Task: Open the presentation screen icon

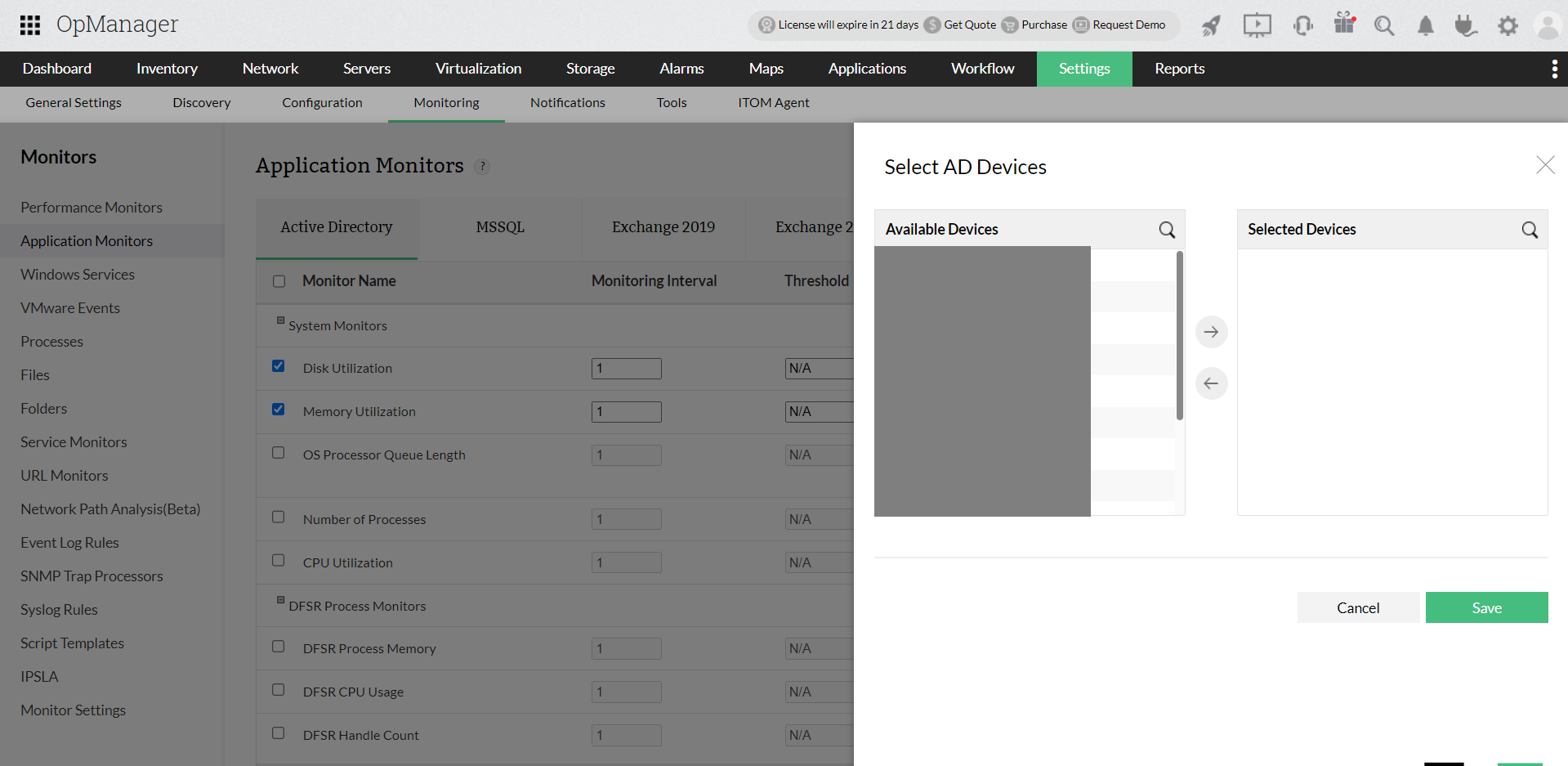Action: (x=1257, y=25)
